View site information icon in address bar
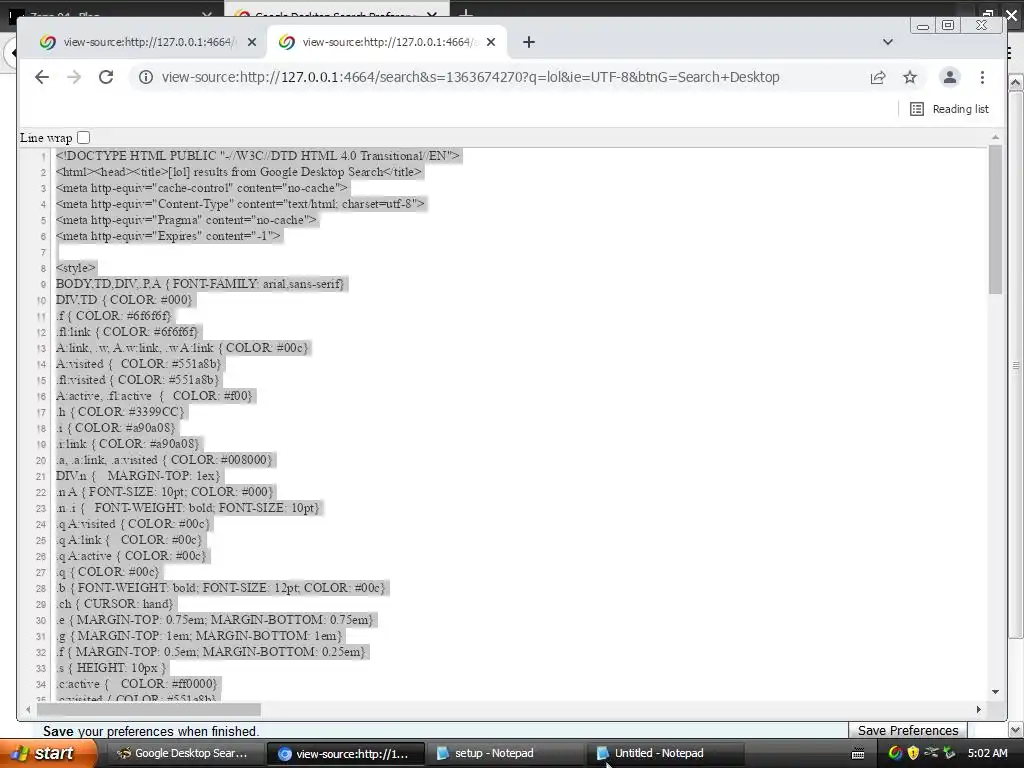Viewport: 1024px width, 768px height. pos(146,77)
